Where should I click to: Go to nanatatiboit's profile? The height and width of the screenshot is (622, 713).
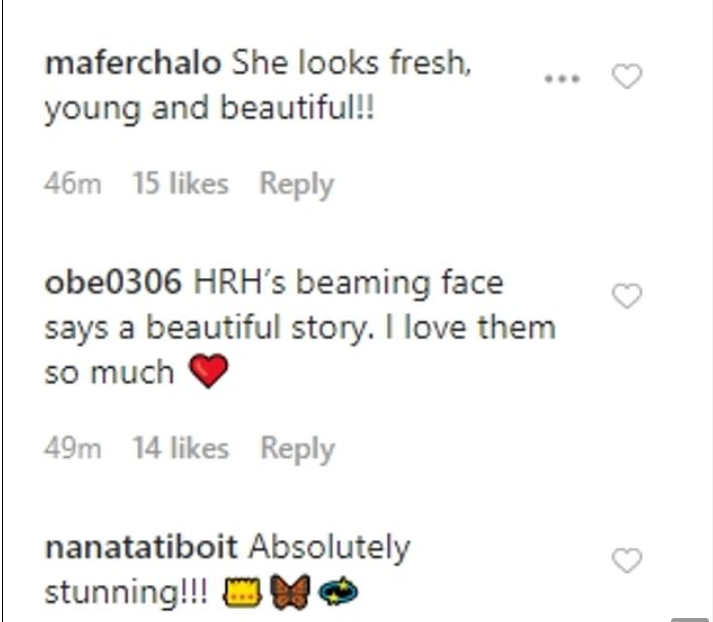coord(141,548)
